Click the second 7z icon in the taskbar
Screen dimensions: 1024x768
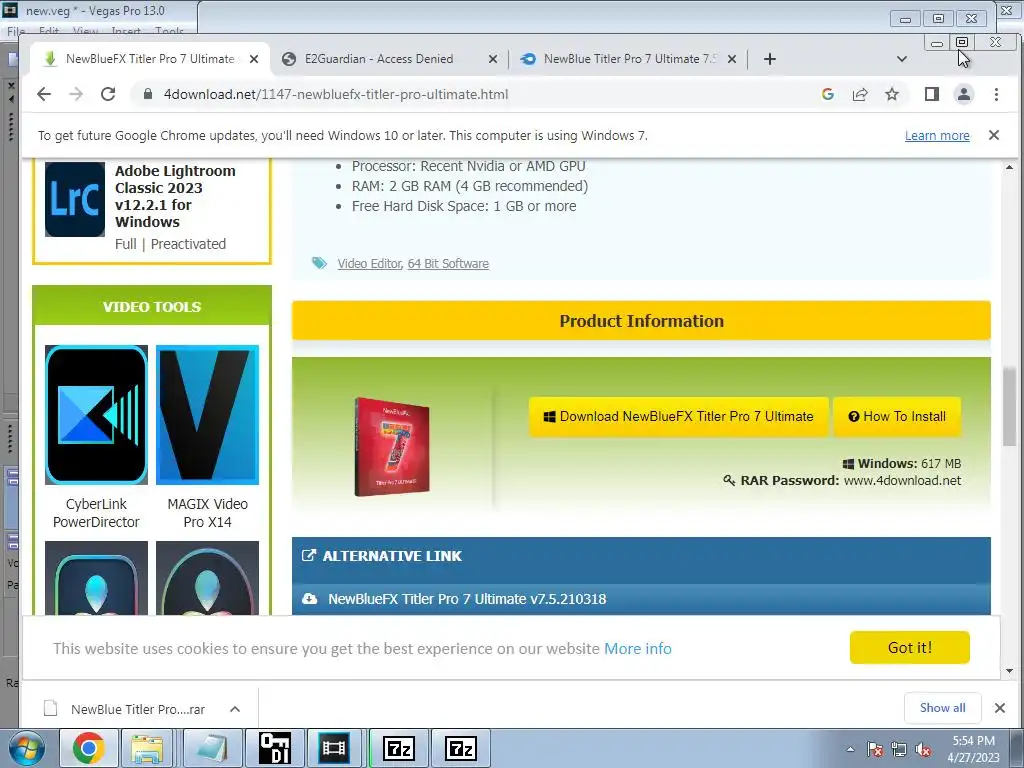460,748
